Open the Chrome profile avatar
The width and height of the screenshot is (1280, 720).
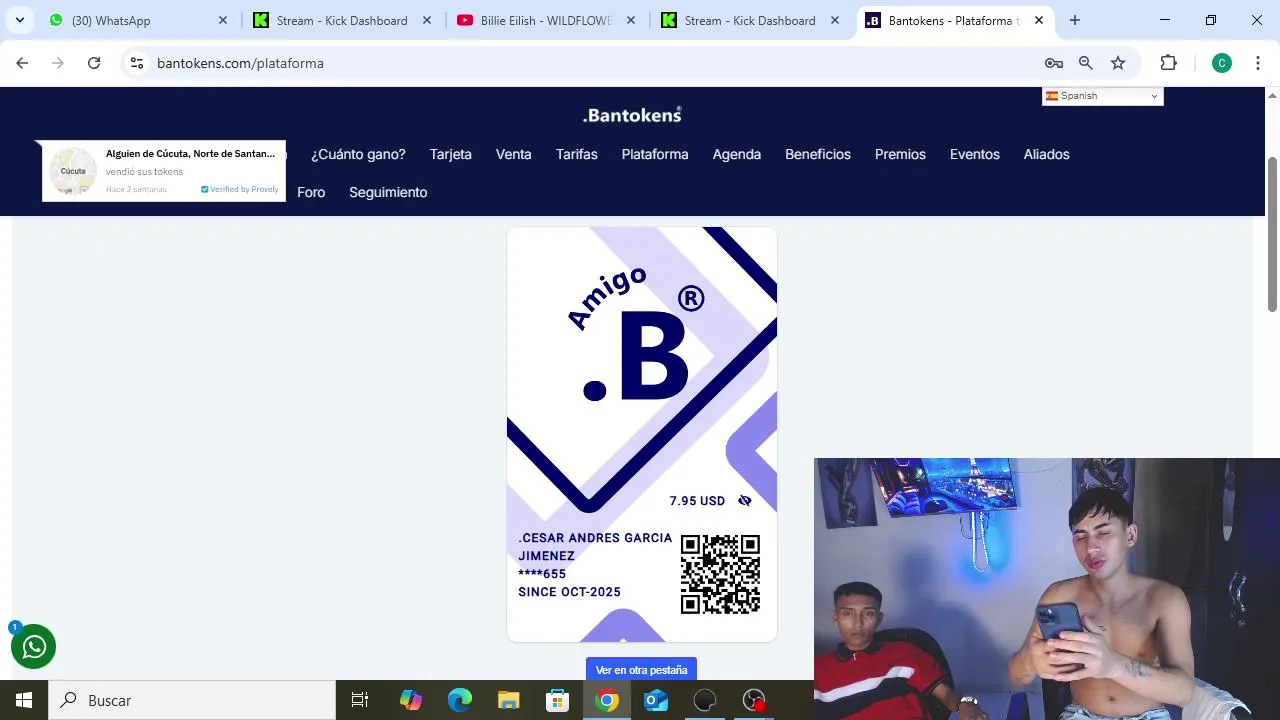[x=1221, y=63]
